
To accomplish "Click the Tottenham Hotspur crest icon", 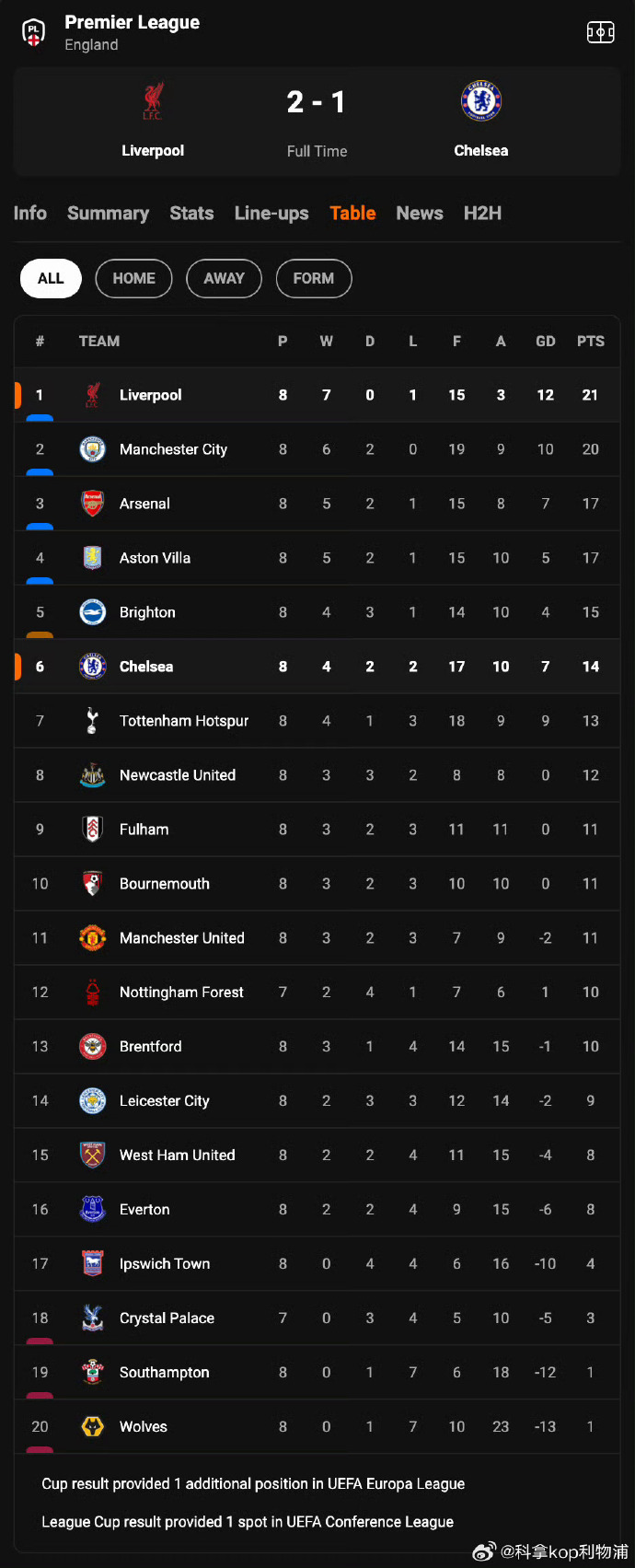I will point(92,721).
